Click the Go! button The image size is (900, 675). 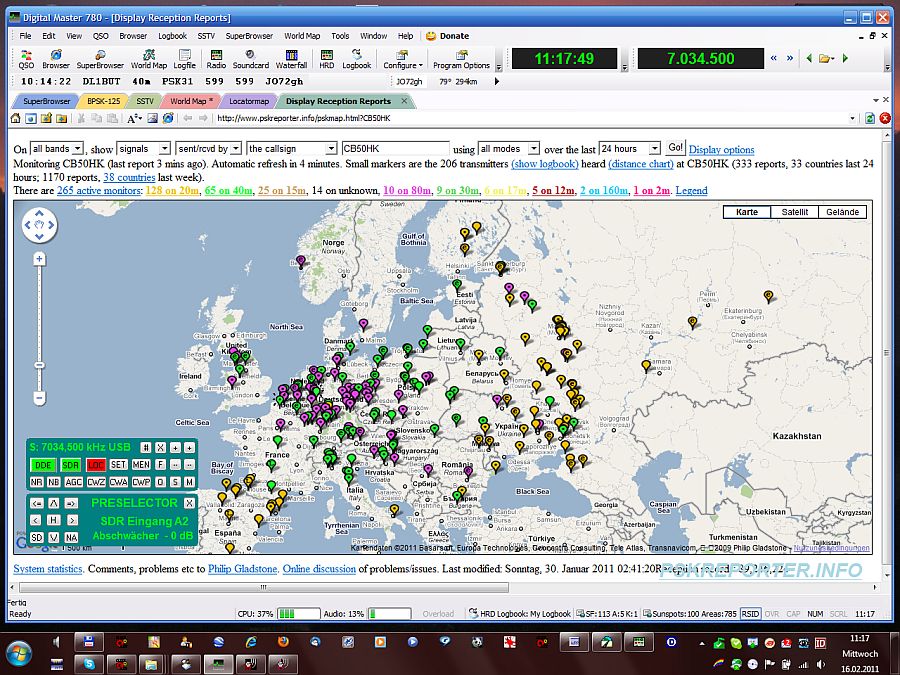pos(676,148)
